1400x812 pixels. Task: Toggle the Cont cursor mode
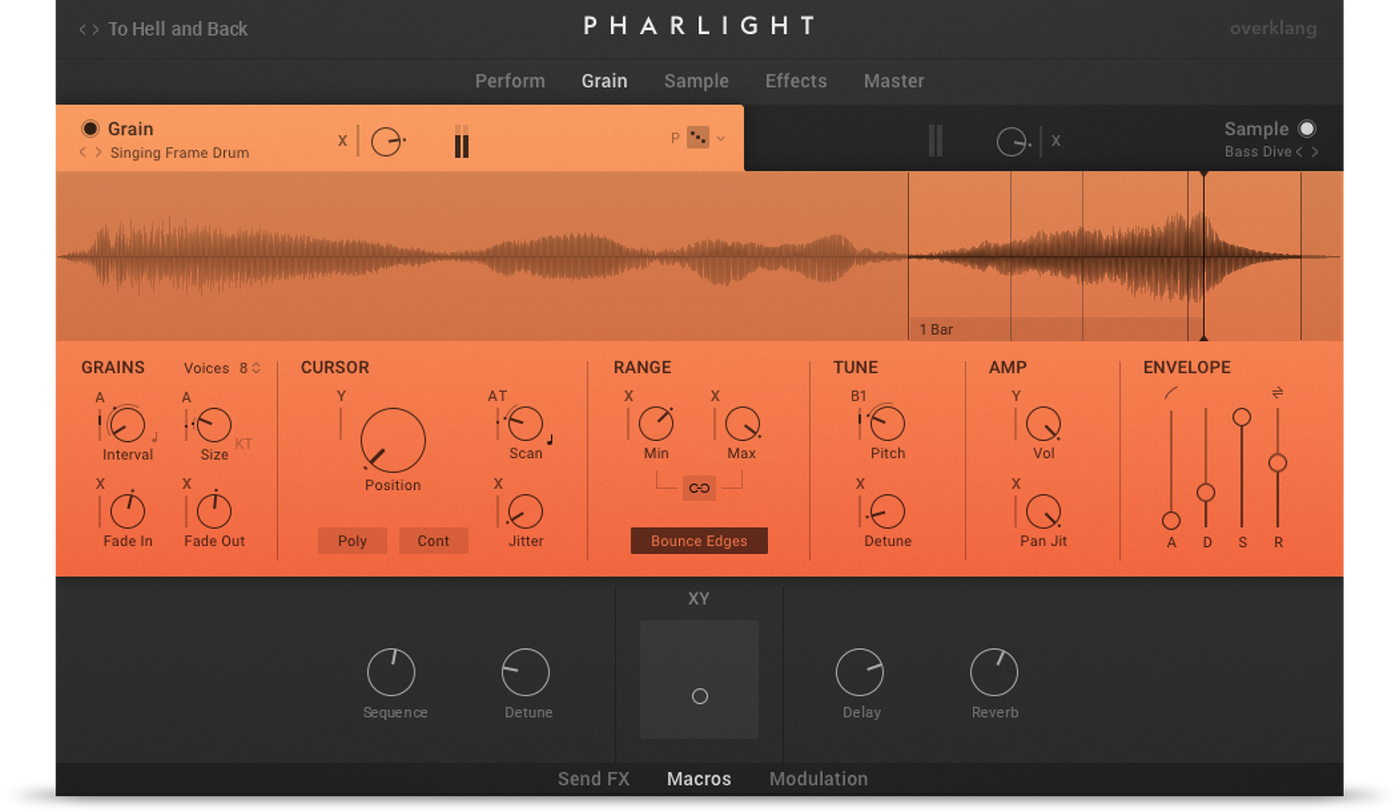click(433, 541)
